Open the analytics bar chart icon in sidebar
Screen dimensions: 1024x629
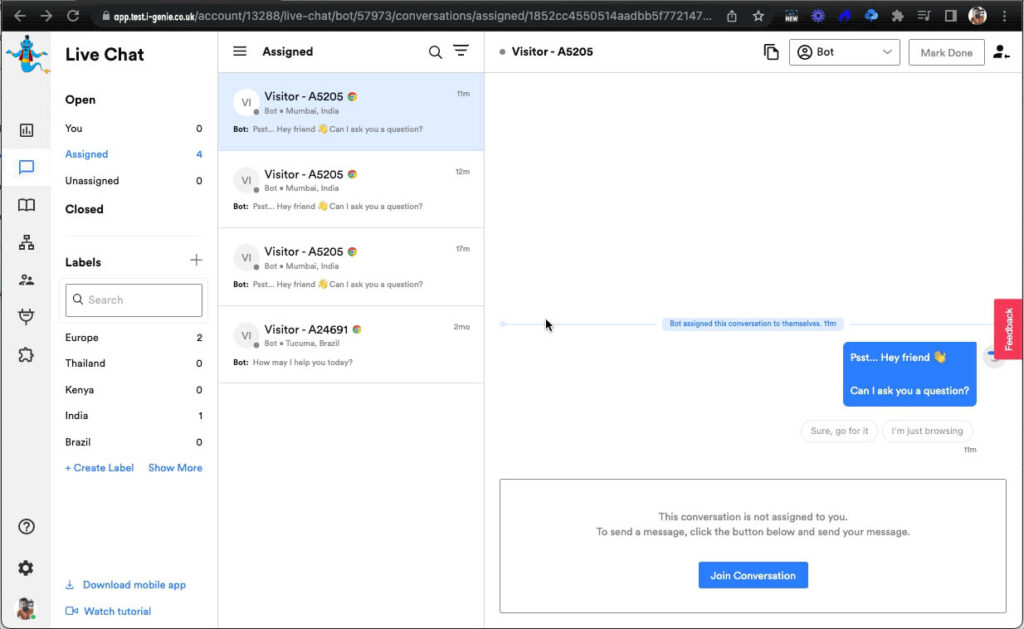pos(26,130)
